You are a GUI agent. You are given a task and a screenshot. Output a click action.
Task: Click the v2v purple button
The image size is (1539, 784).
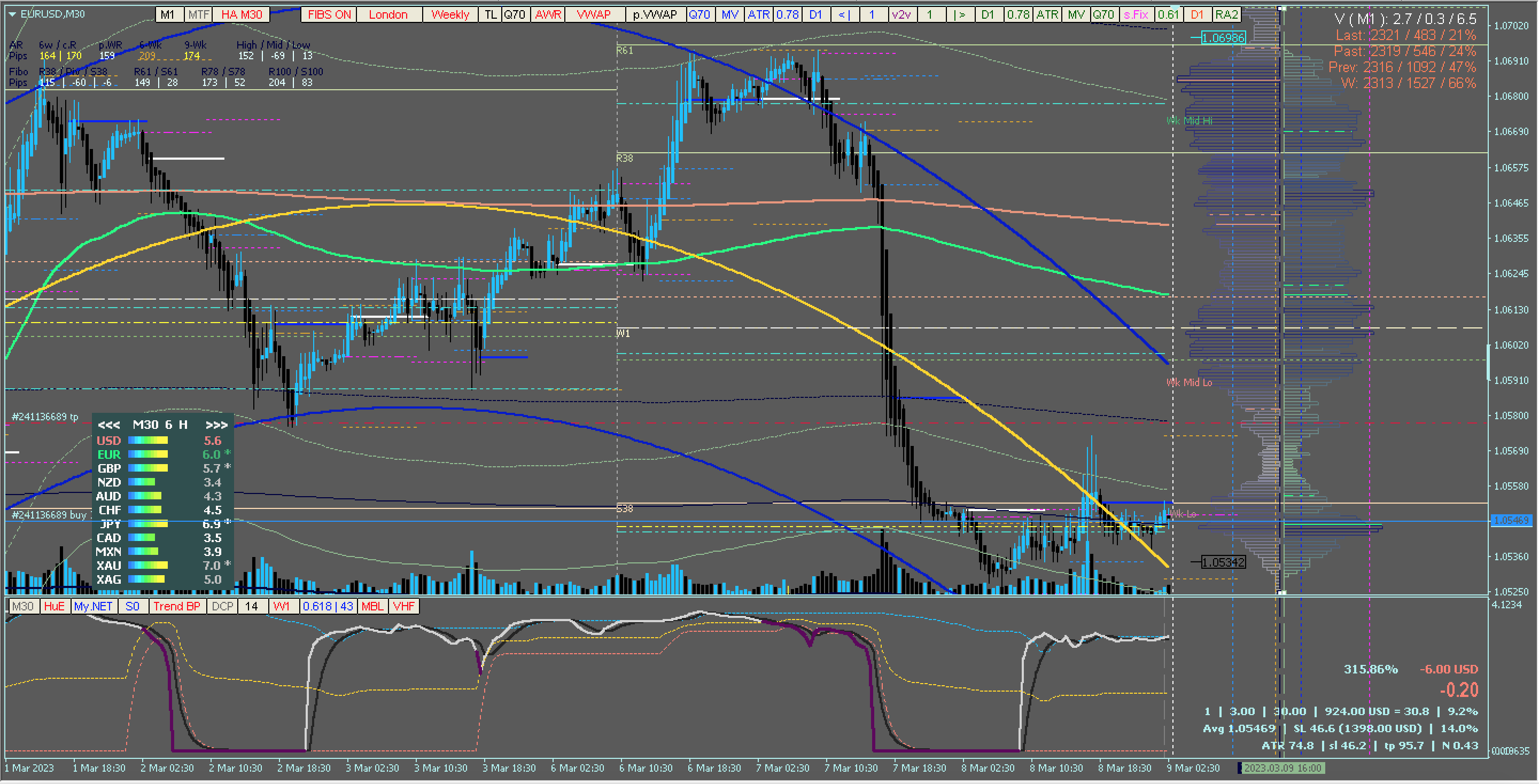pos(901,14)
